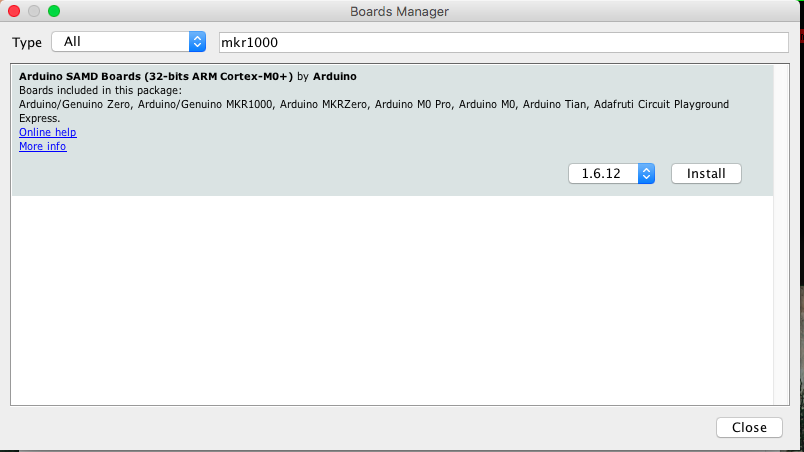The image size is (804, 452).
Task: Open the Online help link
Action: (x=48, y=132)
